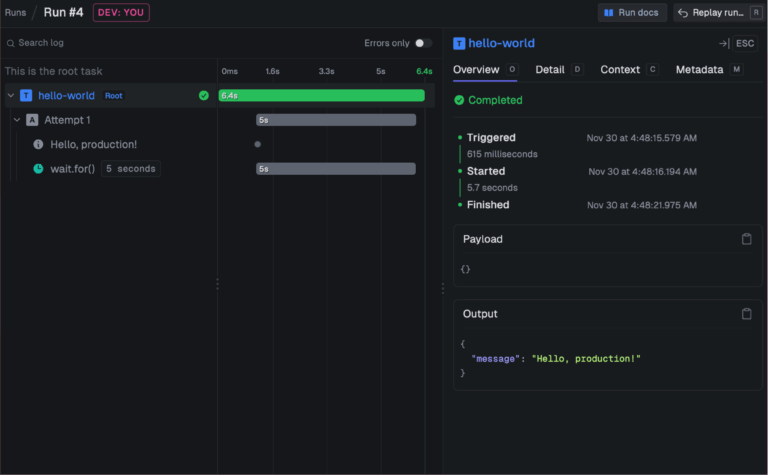This screenshot has height=475, width=768.
Task: Click the 5.7 seconds duration text
Action: [492, 188]
